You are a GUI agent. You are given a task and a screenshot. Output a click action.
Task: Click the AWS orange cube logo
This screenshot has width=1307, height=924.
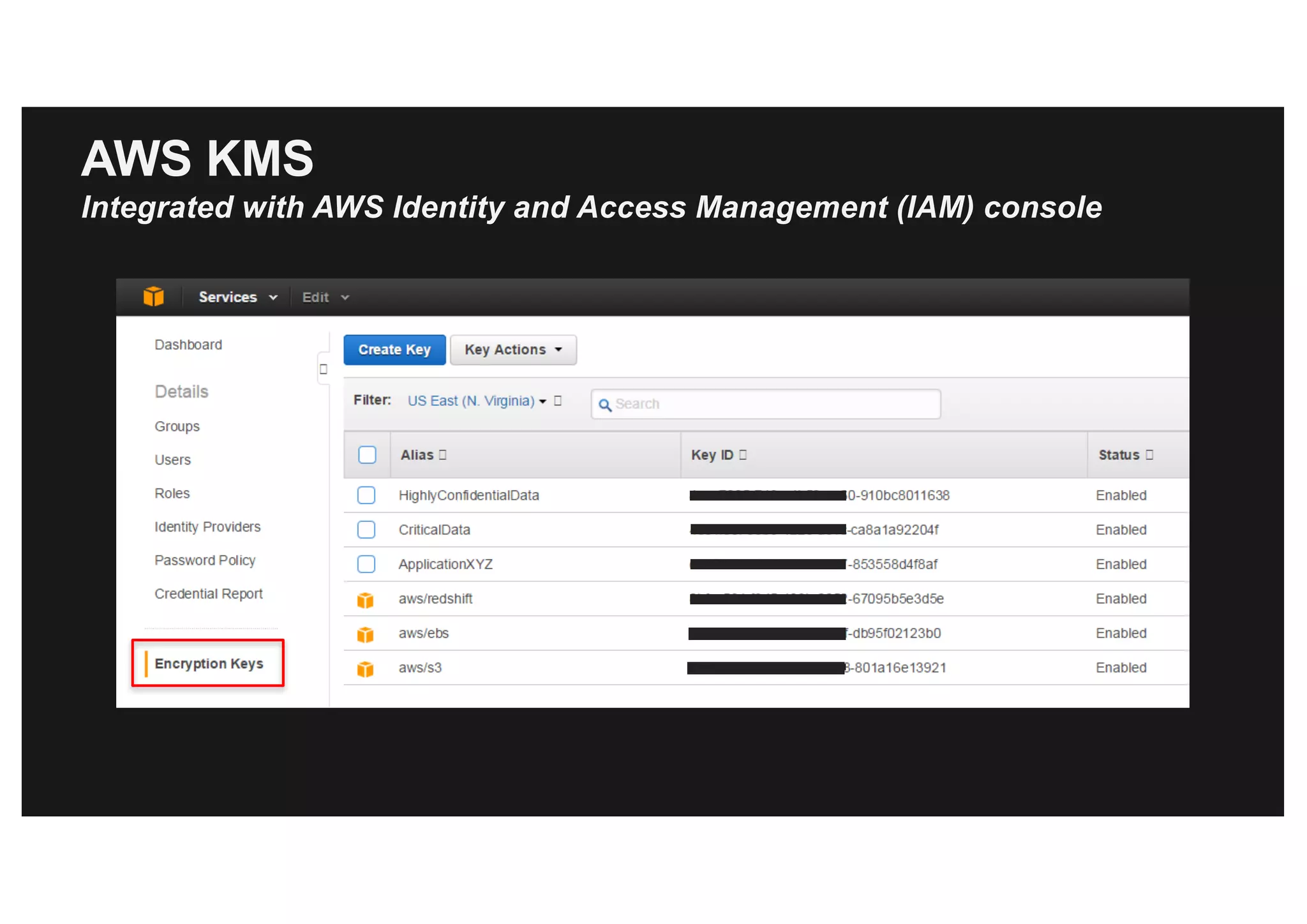tap(153, 297)
